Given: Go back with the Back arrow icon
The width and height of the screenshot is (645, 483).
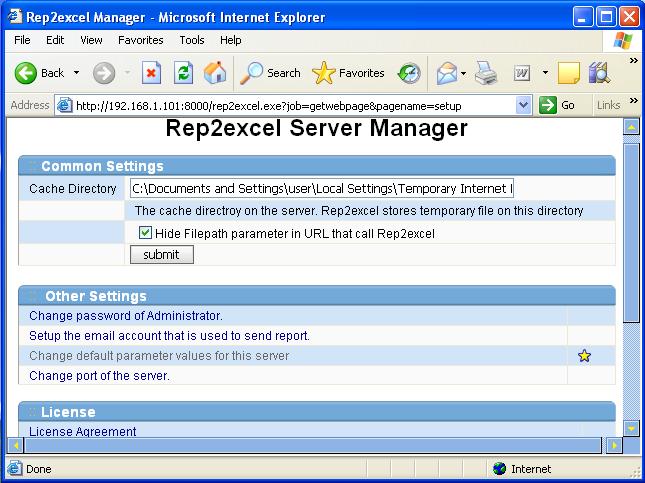Looking at the screenshot, I should click(26, 73).
